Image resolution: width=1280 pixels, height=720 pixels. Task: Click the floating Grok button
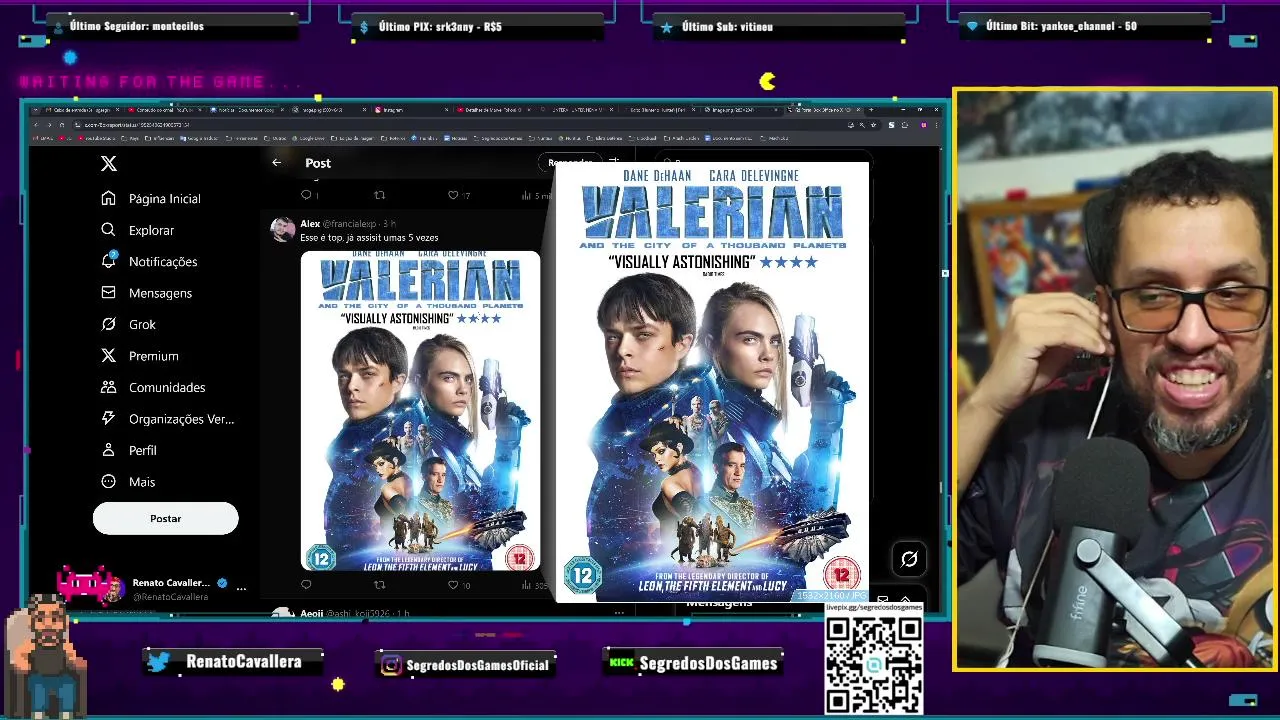coord(909,559)
